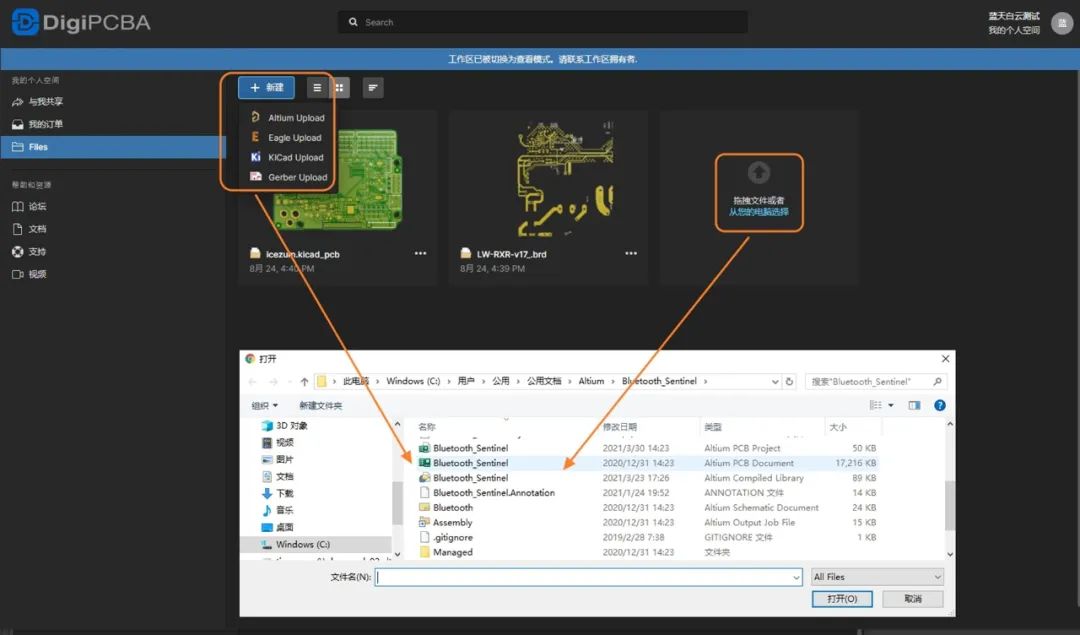Click the blue 新建 button
The image size is (1080, 635).
(x=266, y=87)
